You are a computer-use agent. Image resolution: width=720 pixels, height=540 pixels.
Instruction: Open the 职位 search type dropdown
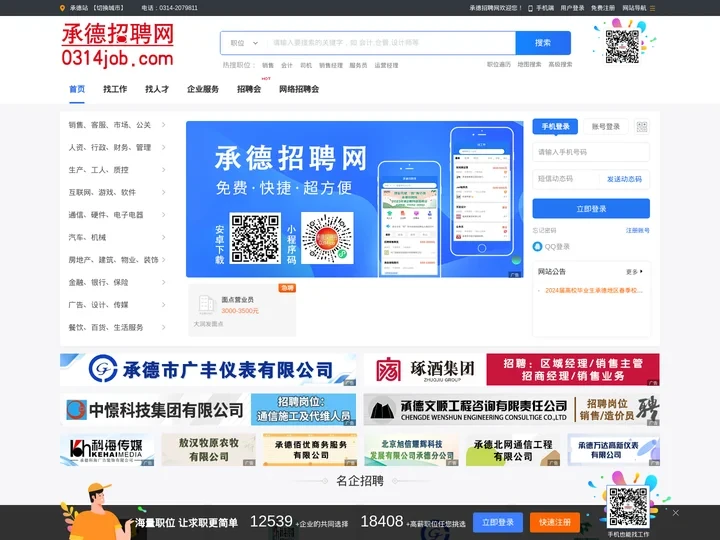click(244, 43)
